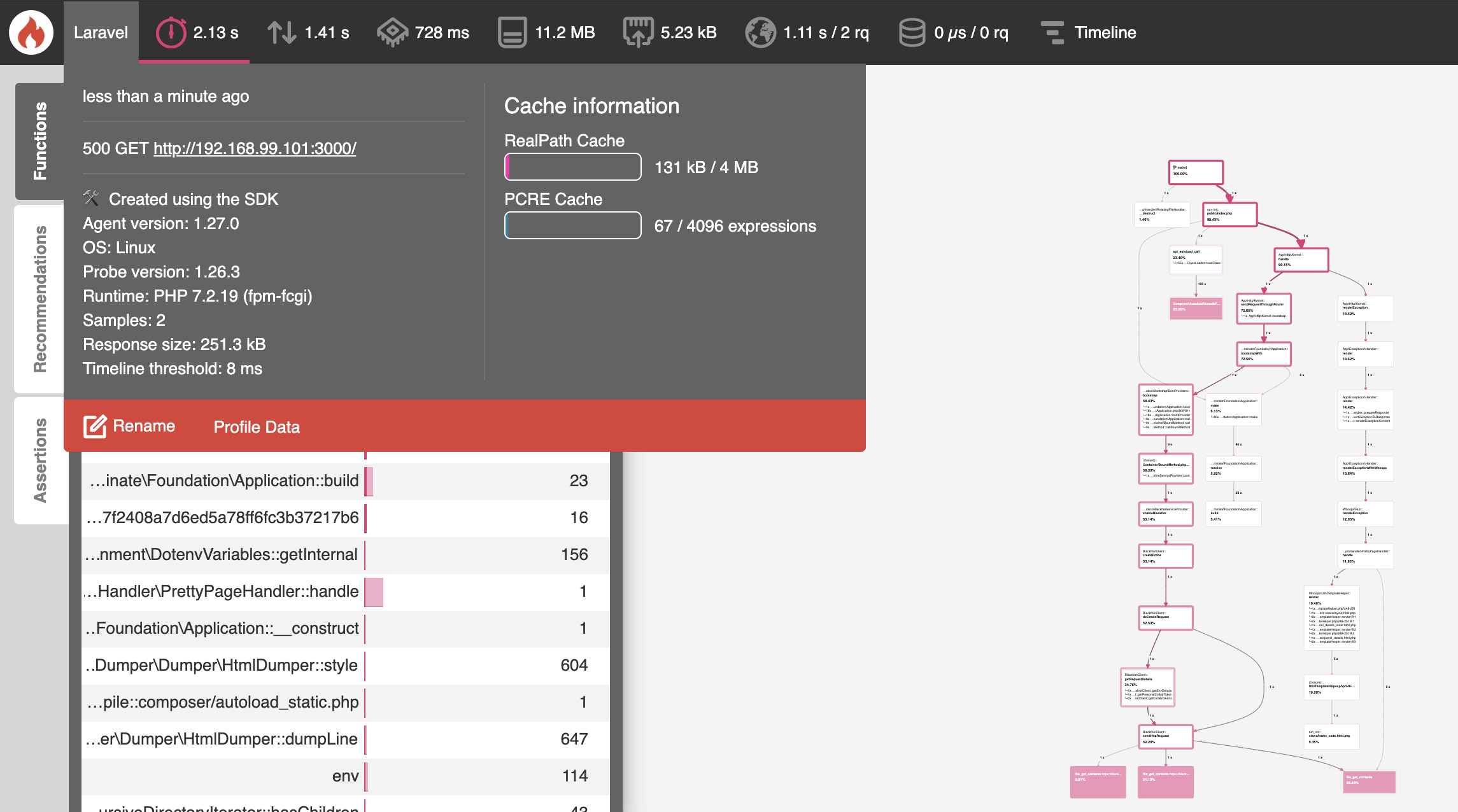Switch to the Functions side tab
The width and height of the screenshot is (1458, 812).
coord(39,141)
